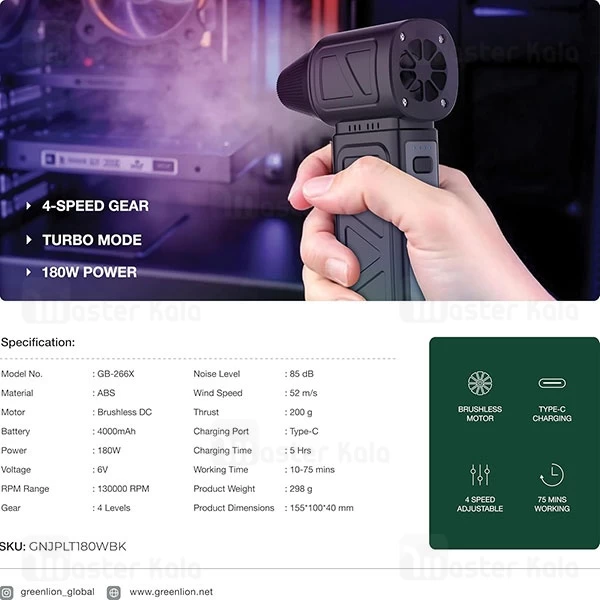
Task: Click the Instagram icon beside greenlion_global
Action: coord(7,592)
